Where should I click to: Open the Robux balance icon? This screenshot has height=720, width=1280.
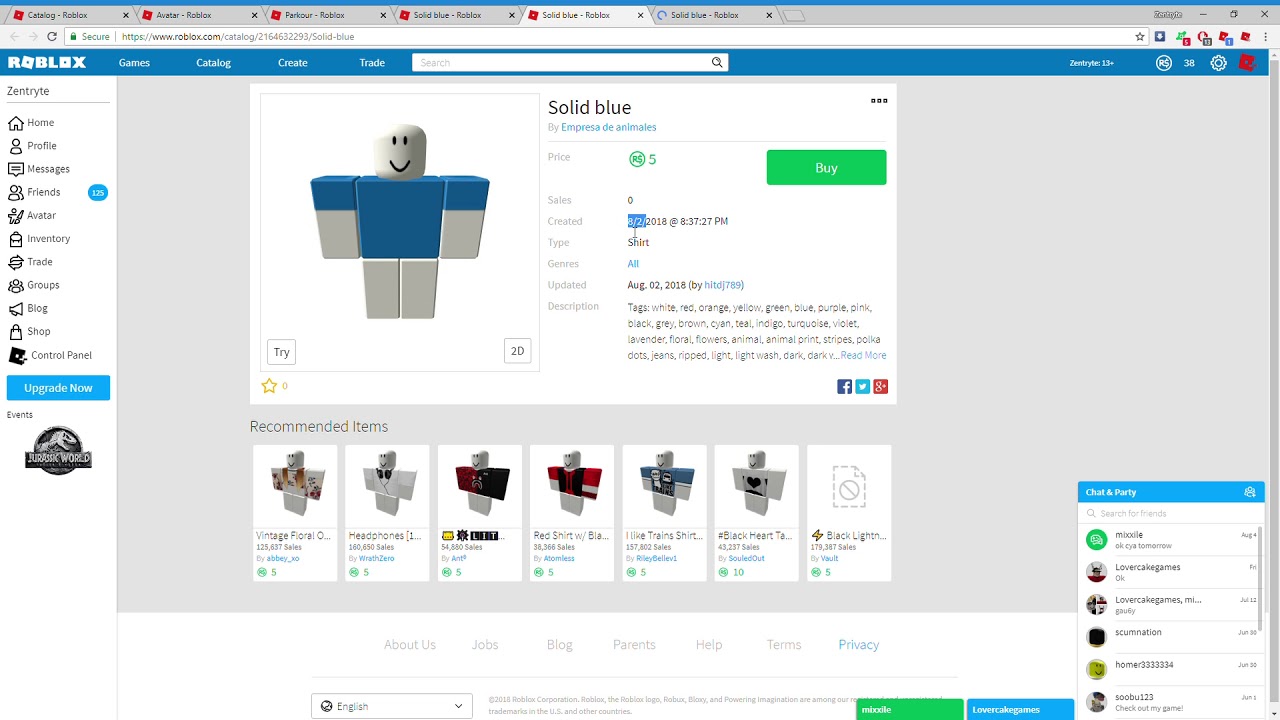tap(1164, 63)
